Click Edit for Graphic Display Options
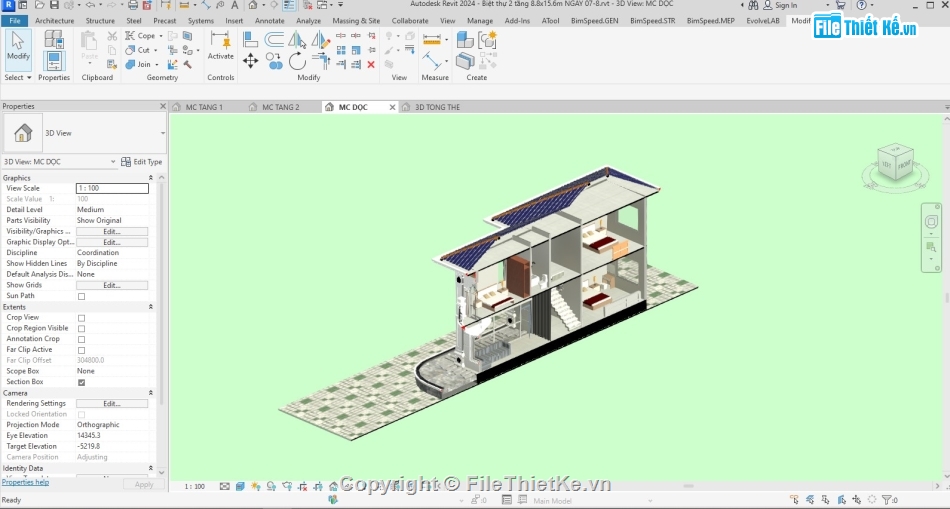This screenshot has width=950, height=509. point(111,242)
